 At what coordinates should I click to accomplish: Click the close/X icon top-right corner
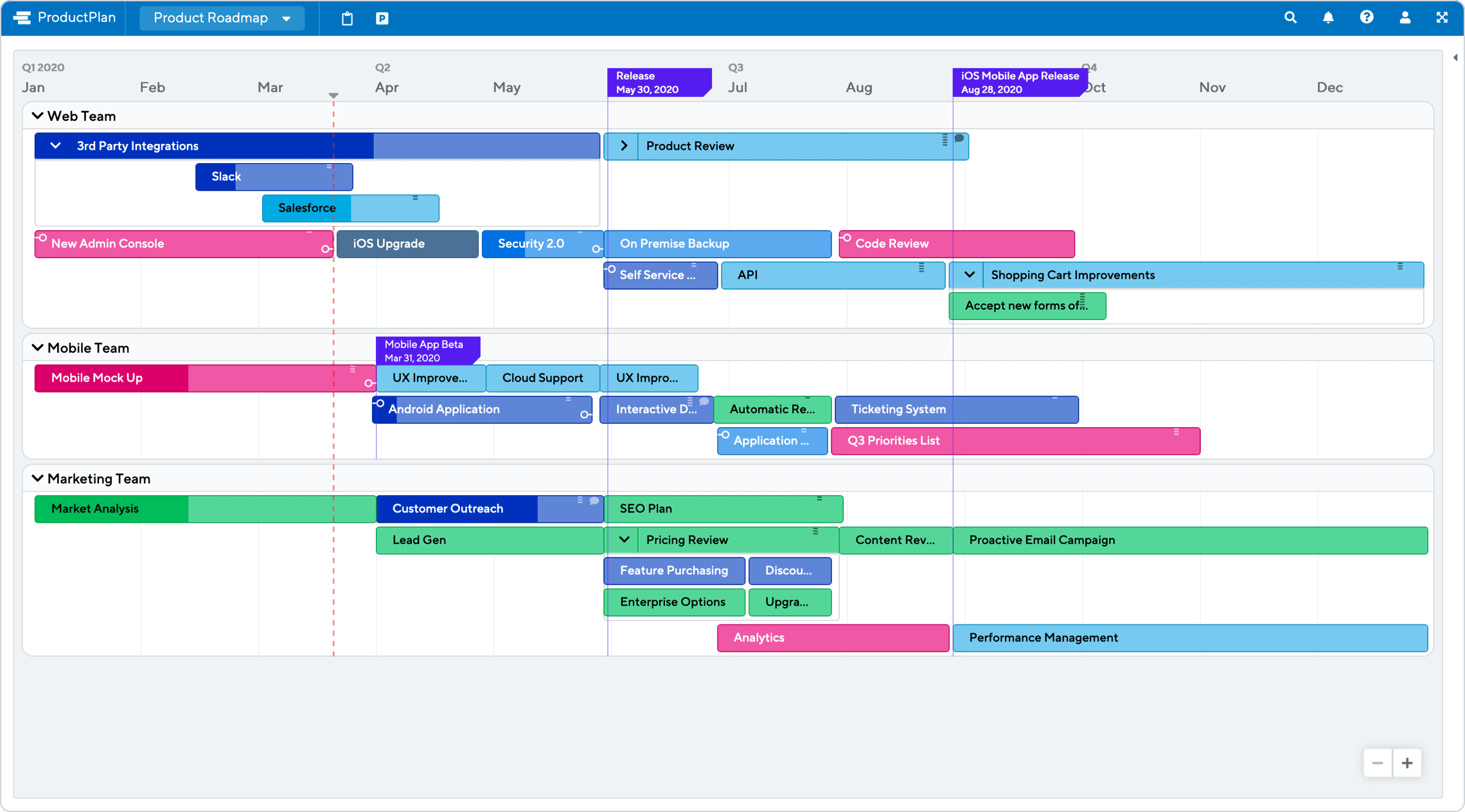pyautogui.click(x=1443, y=17)
